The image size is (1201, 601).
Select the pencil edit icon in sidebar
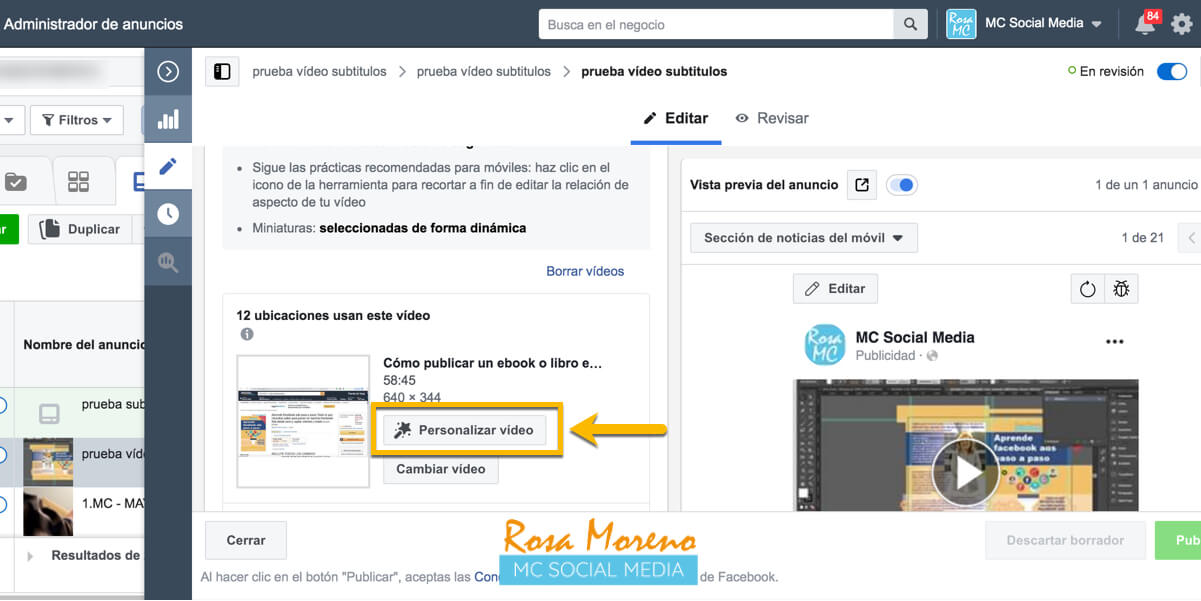click(168, 166)
